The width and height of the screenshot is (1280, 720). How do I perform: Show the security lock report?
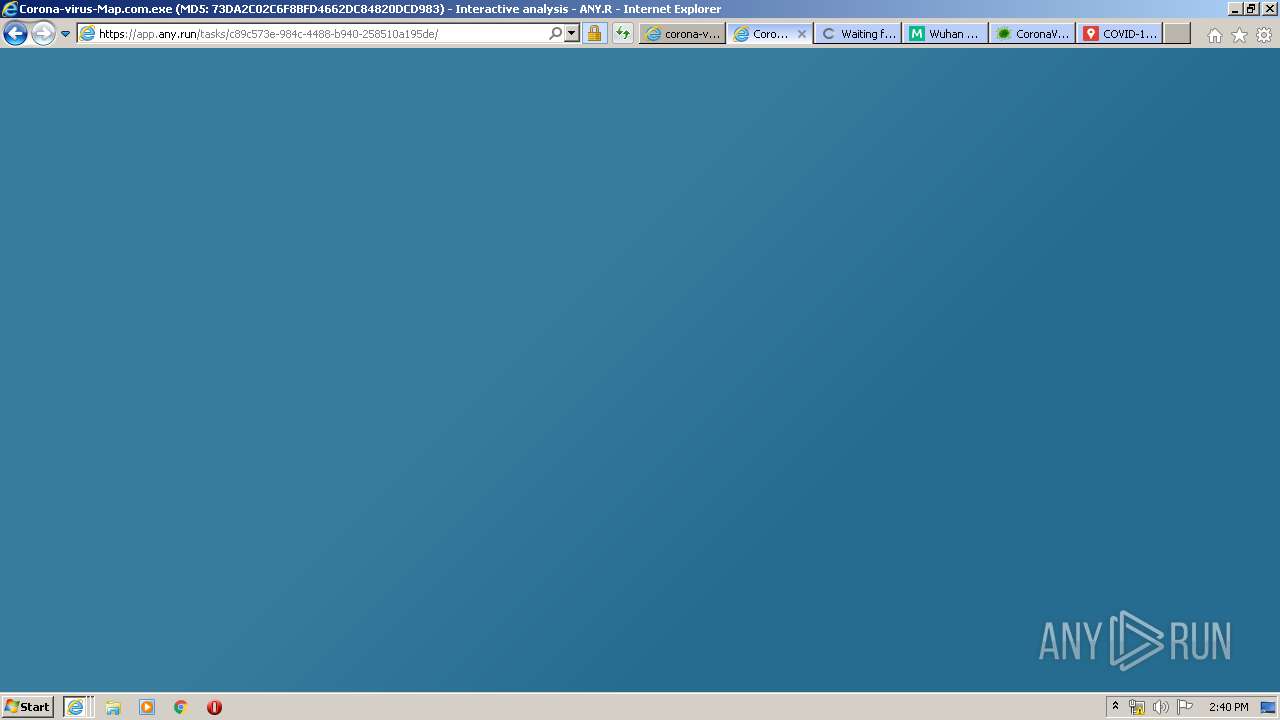click(595, 34)
